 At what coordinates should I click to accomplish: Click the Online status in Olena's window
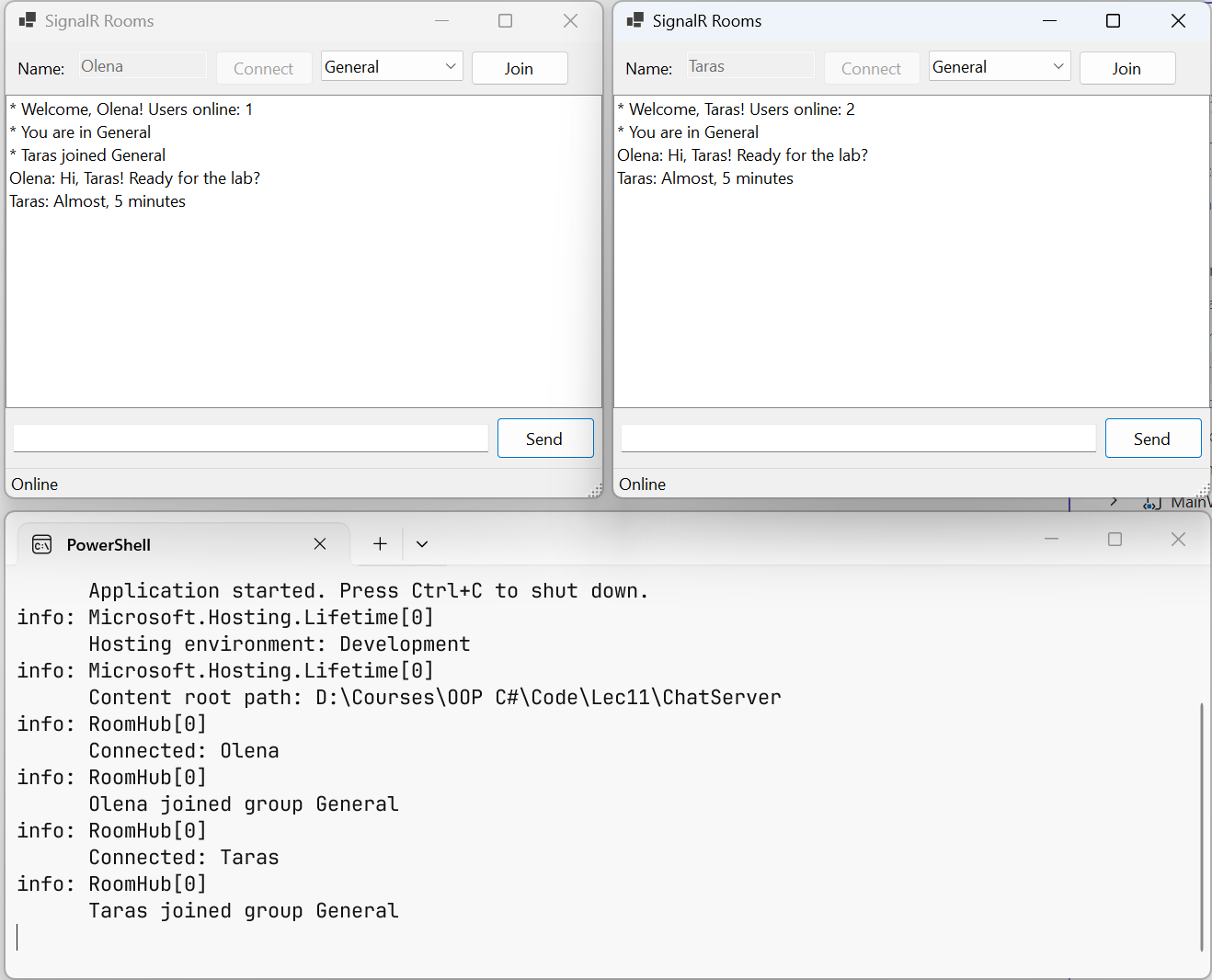click(x=35, y=484)
